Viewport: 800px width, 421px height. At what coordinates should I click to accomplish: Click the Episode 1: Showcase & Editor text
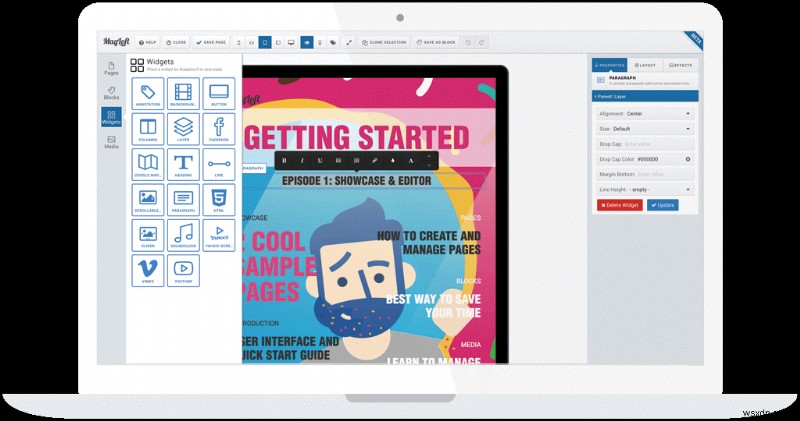click(x=357, y=181)
